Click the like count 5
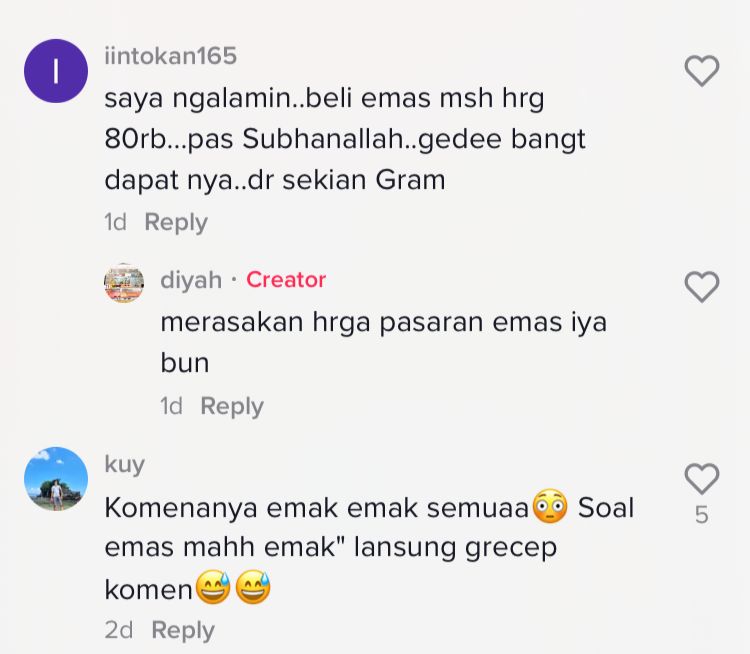Image resolution: width=750 pixels, height=654 pixels. point(701,515)
